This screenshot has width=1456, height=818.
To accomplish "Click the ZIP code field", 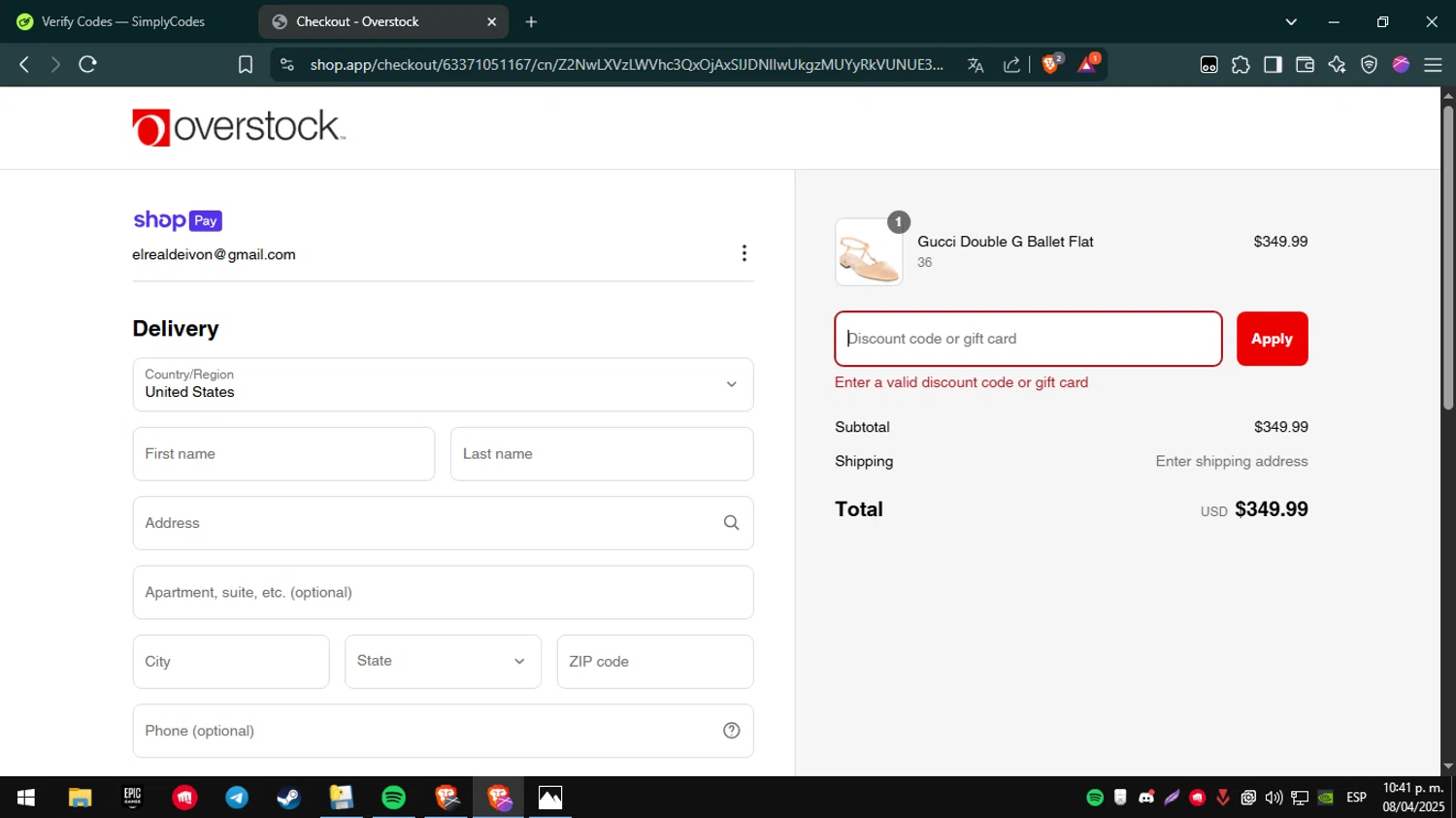I will coord(655,662).
